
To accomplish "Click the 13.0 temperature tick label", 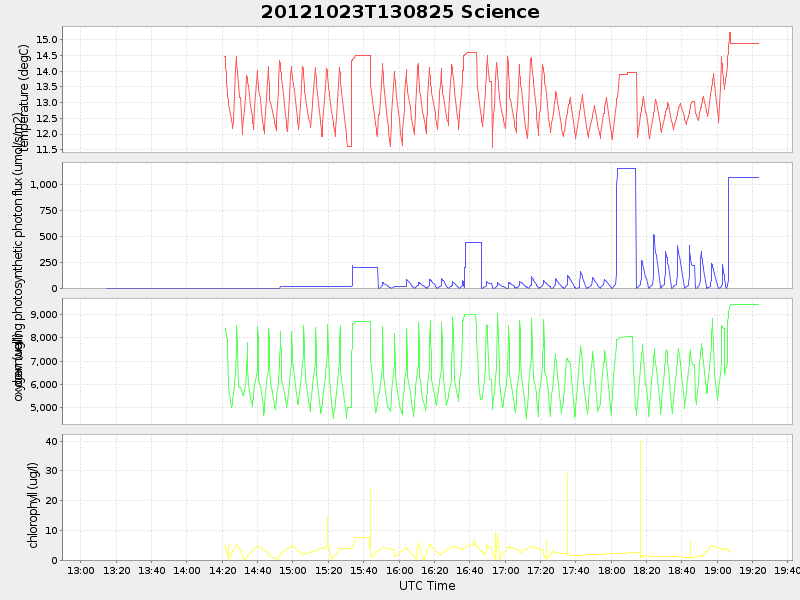I will click(47, 103).
